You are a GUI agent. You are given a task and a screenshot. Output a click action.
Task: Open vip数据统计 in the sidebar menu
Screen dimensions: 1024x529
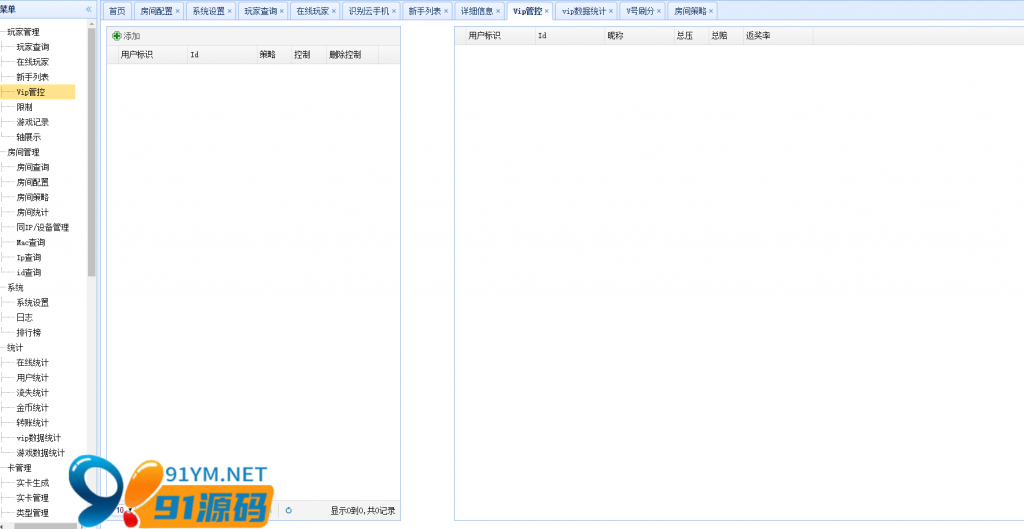point(39,438)
